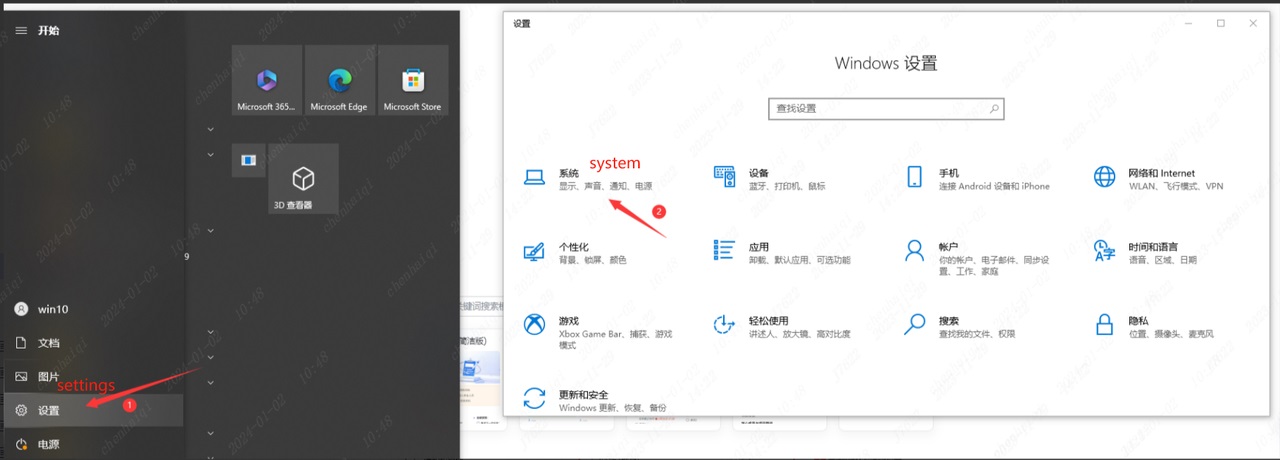Close the 设置 window

[1253, 24]
